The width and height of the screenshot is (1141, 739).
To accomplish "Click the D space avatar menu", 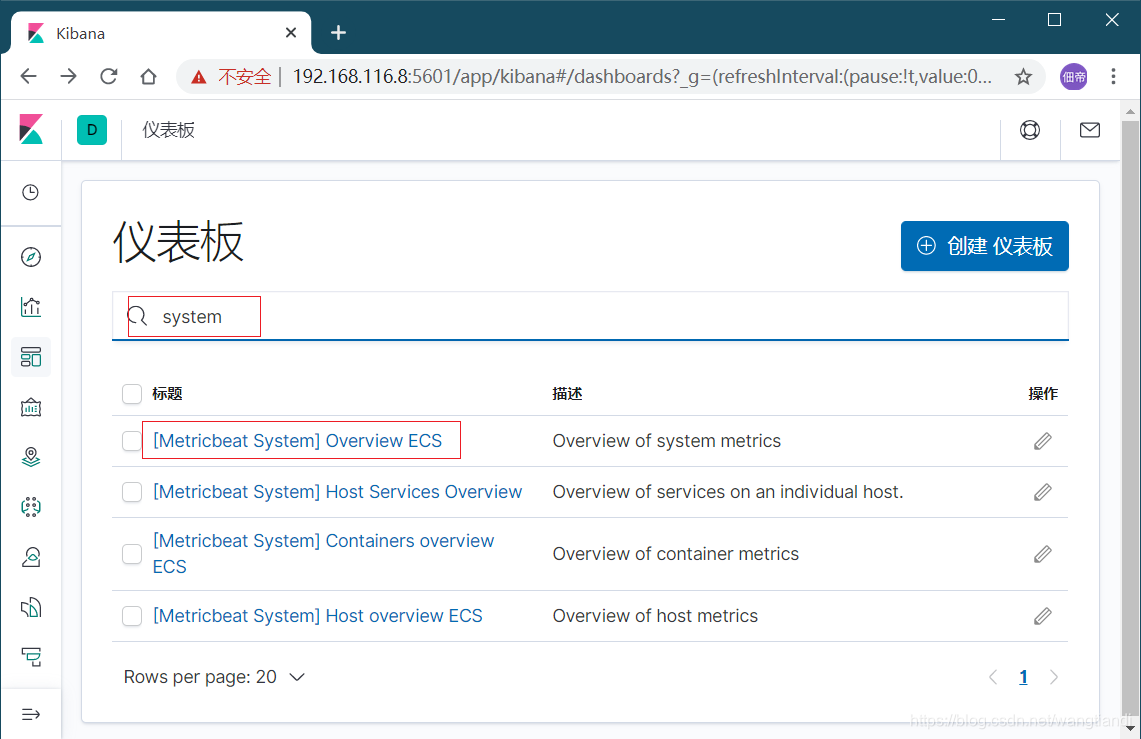I will pyautogui.click(x=92, y=130).
